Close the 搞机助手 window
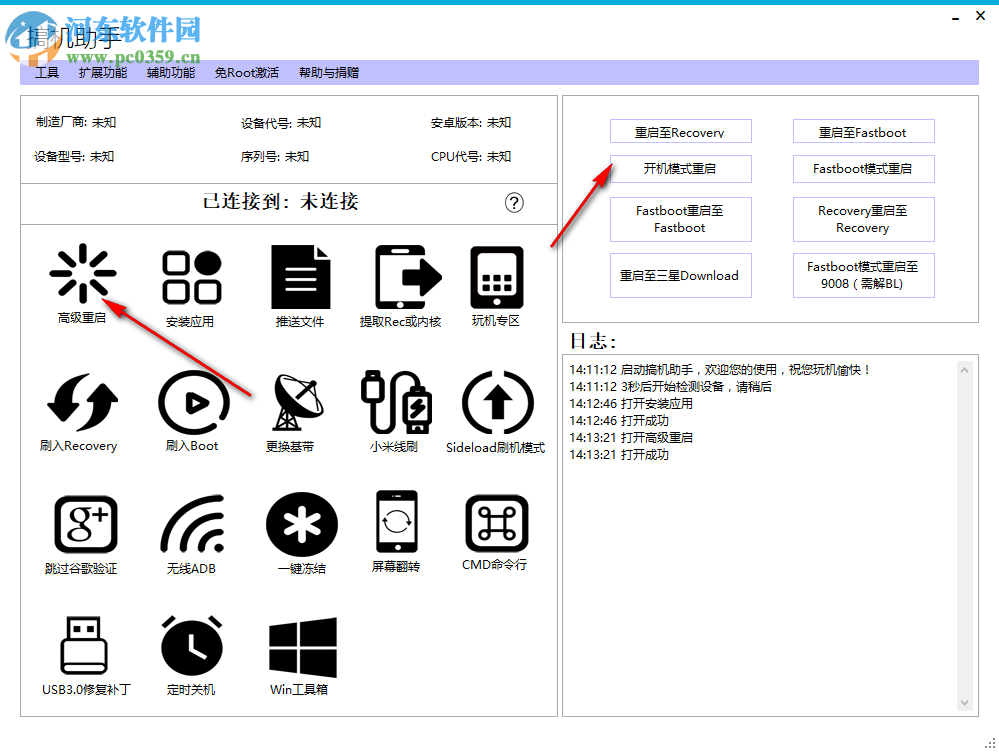 [981, 16]
